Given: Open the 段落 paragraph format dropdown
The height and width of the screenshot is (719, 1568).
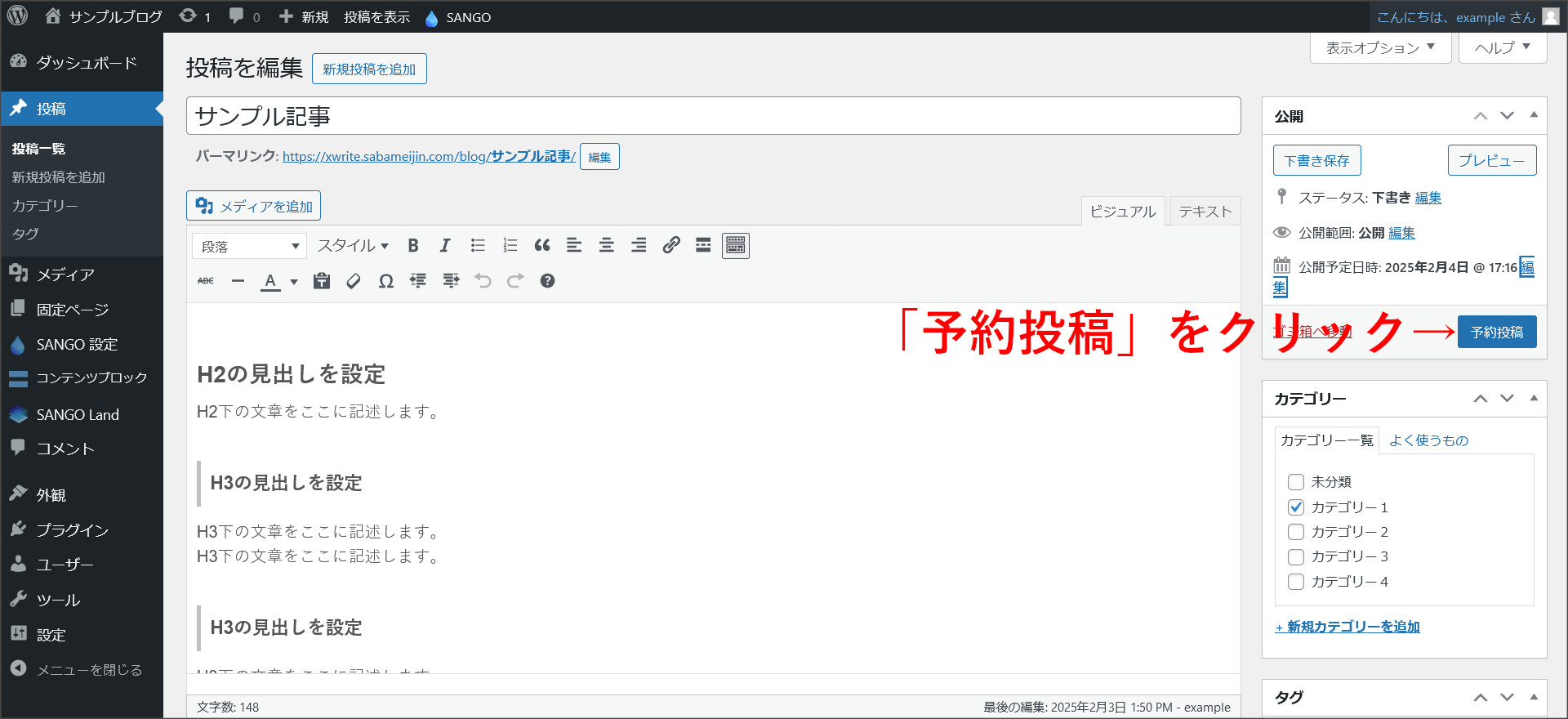Looking at the screenshot, I should point(249,246).
